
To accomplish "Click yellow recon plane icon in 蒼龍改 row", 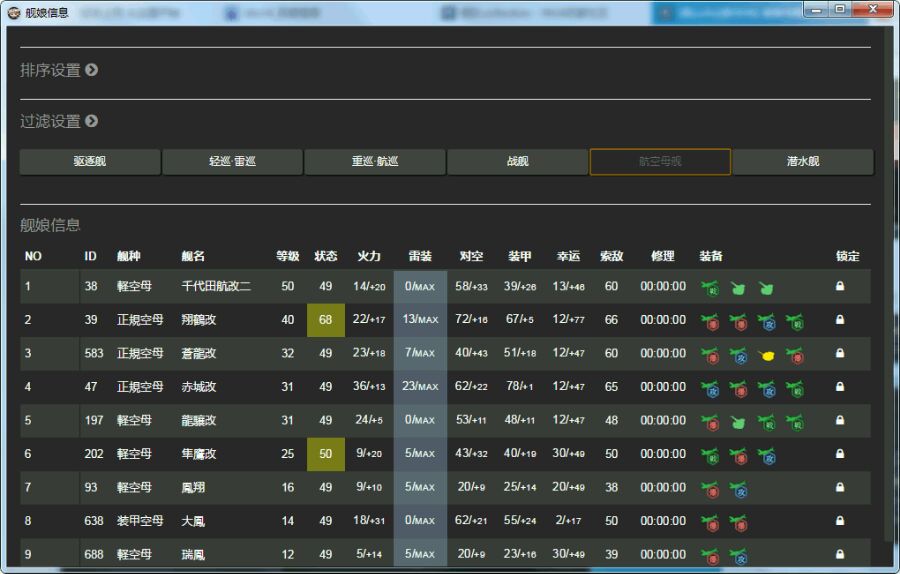I will [767, 355].
